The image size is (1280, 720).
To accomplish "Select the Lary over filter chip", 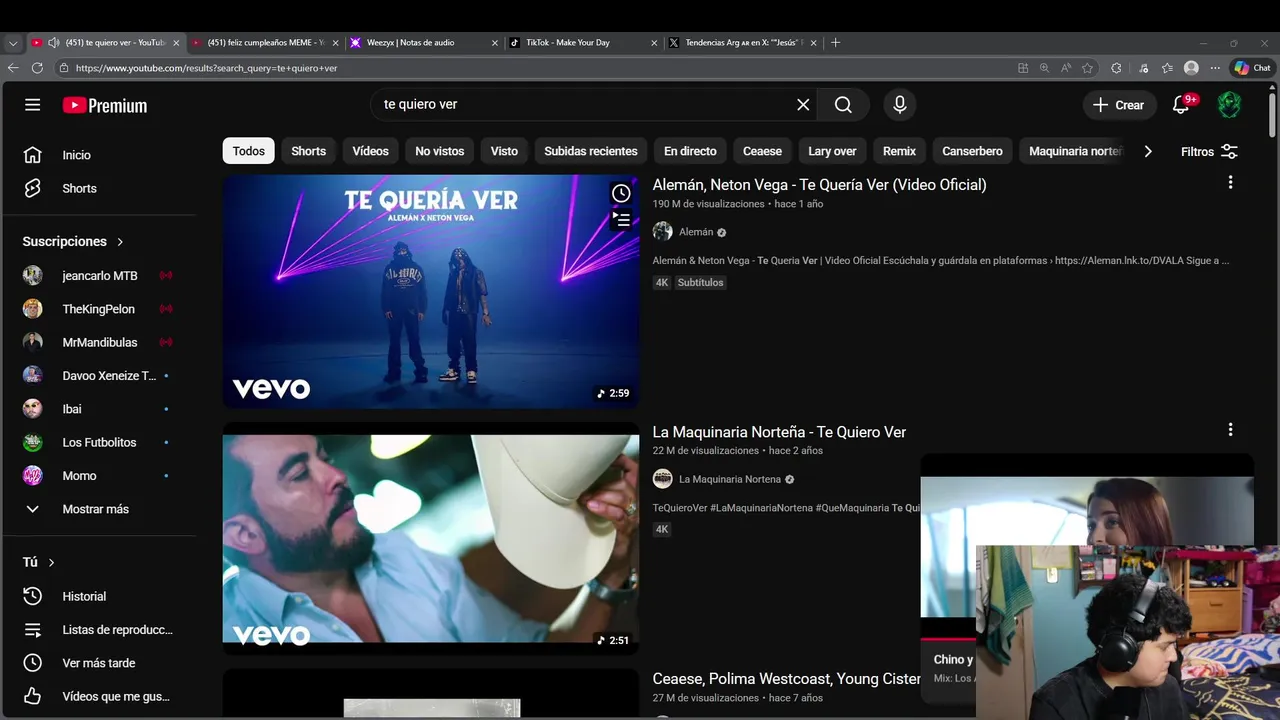I will [832, 151].
